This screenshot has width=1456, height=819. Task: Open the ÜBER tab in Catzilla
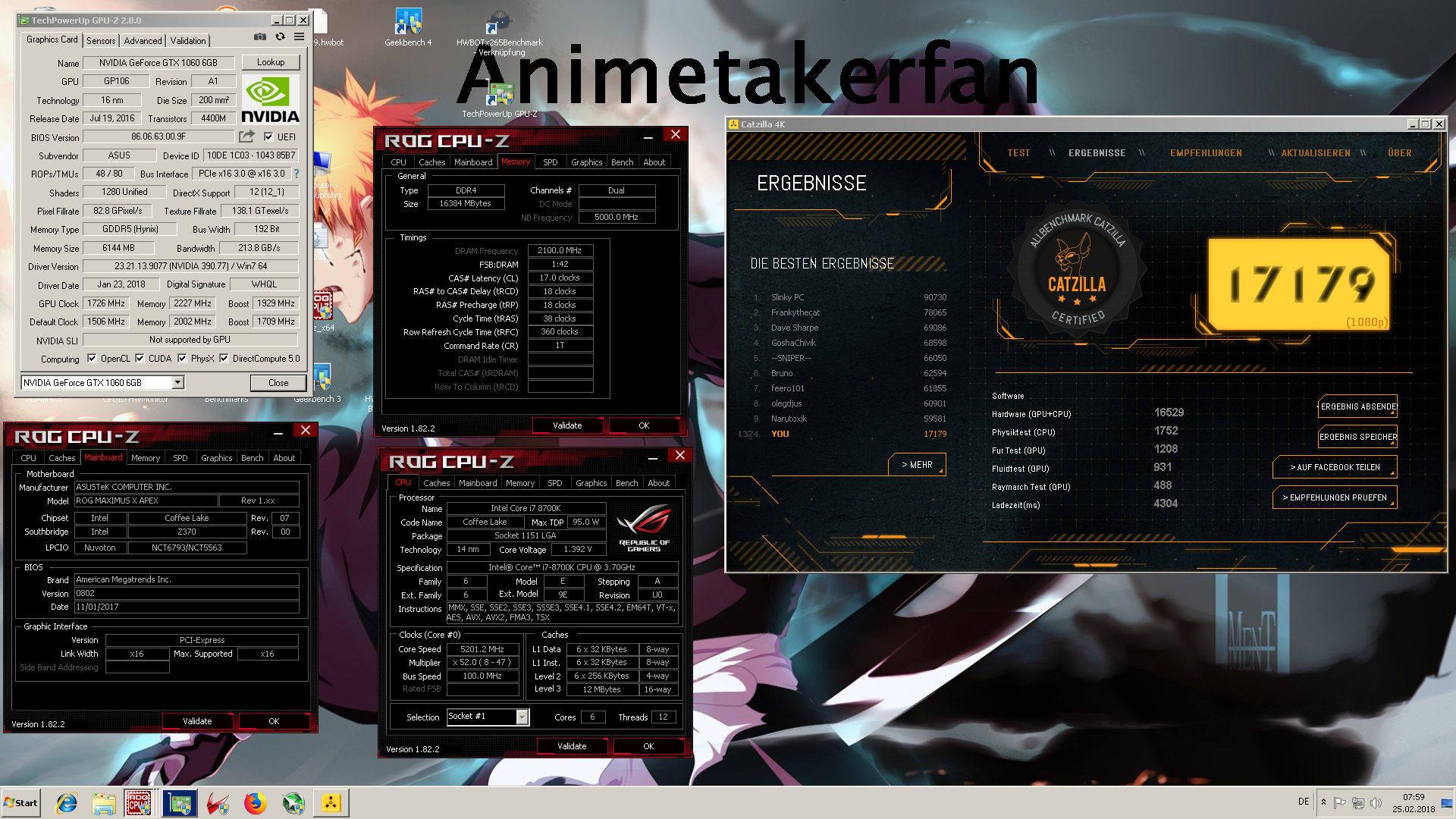(1399, 153)
